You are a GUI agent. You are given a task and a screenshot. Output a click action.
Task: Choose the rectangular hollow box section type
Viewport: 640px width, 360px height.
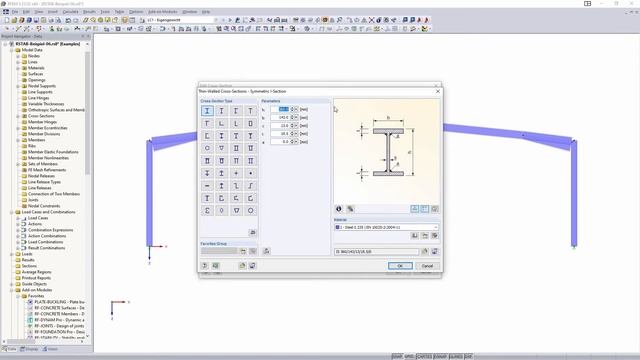[x=251, y=123]
